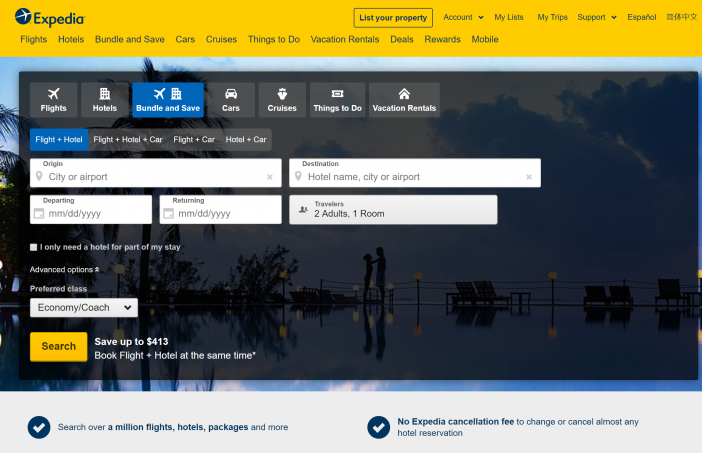Image resolution: width=702 pixels, height=453 pixels.
Task: Open My Lists link
Action: (x=509, y=17)
